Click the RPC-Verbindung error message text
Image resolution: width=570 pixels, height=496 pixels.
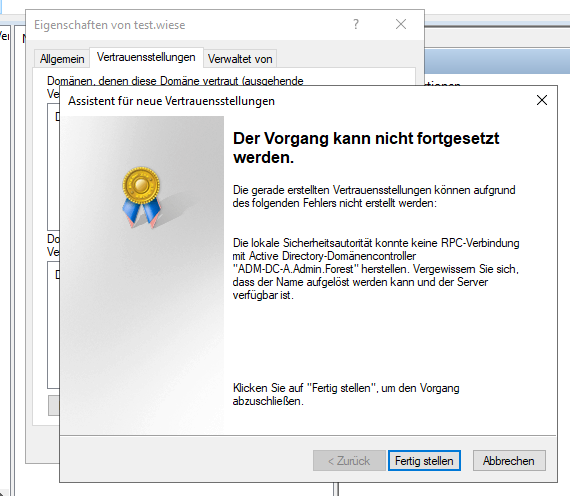(376, 269)
